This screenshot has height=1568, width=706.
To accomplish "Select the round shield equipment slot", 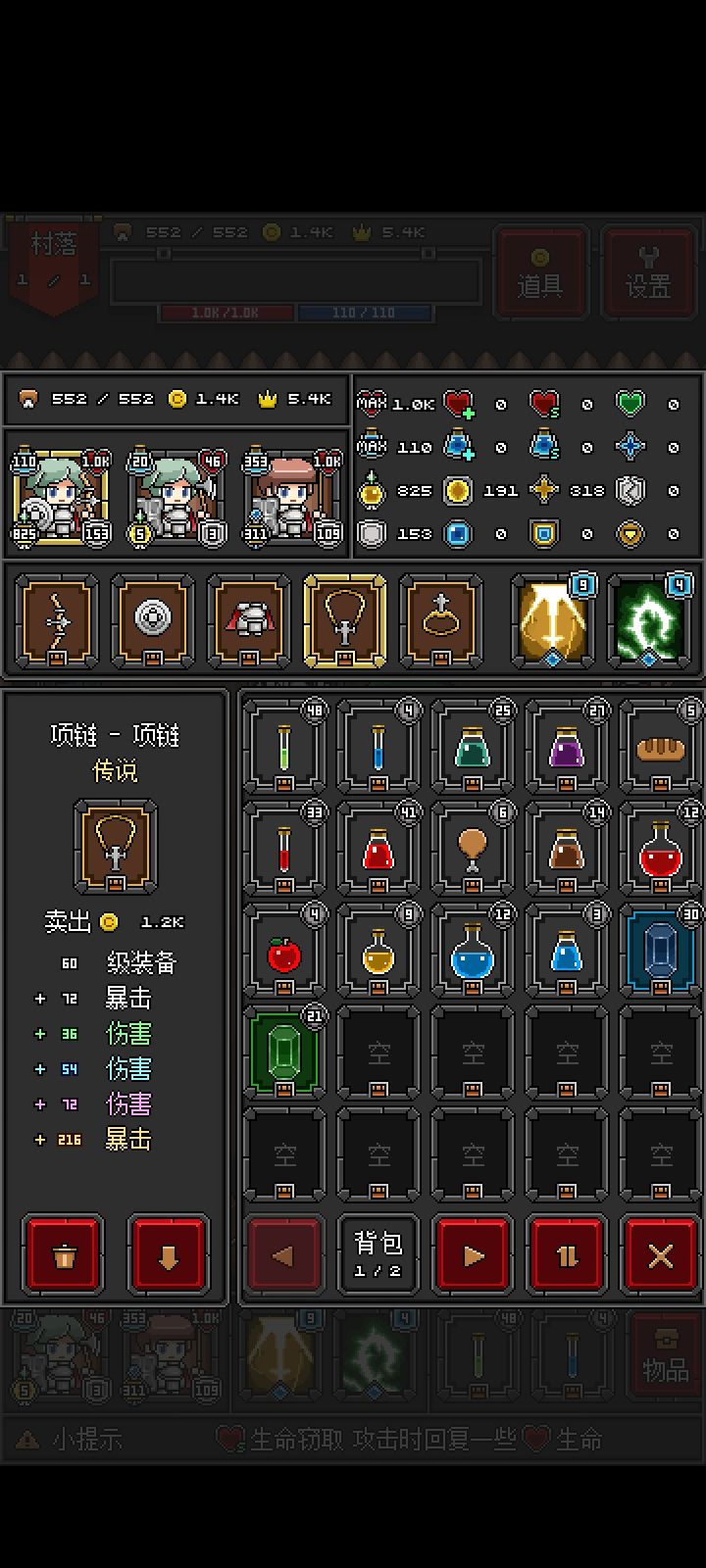I will click(153, 621).
